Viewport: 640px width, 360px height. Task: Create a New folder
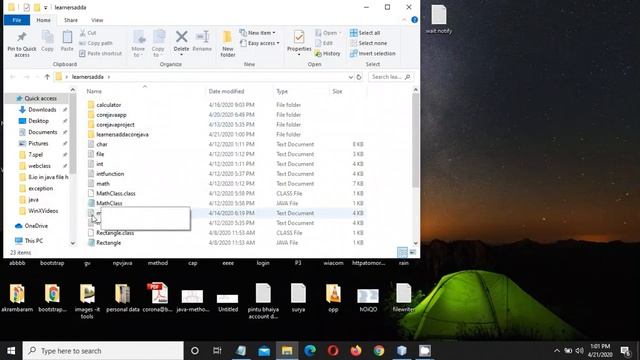coord(227,44)
